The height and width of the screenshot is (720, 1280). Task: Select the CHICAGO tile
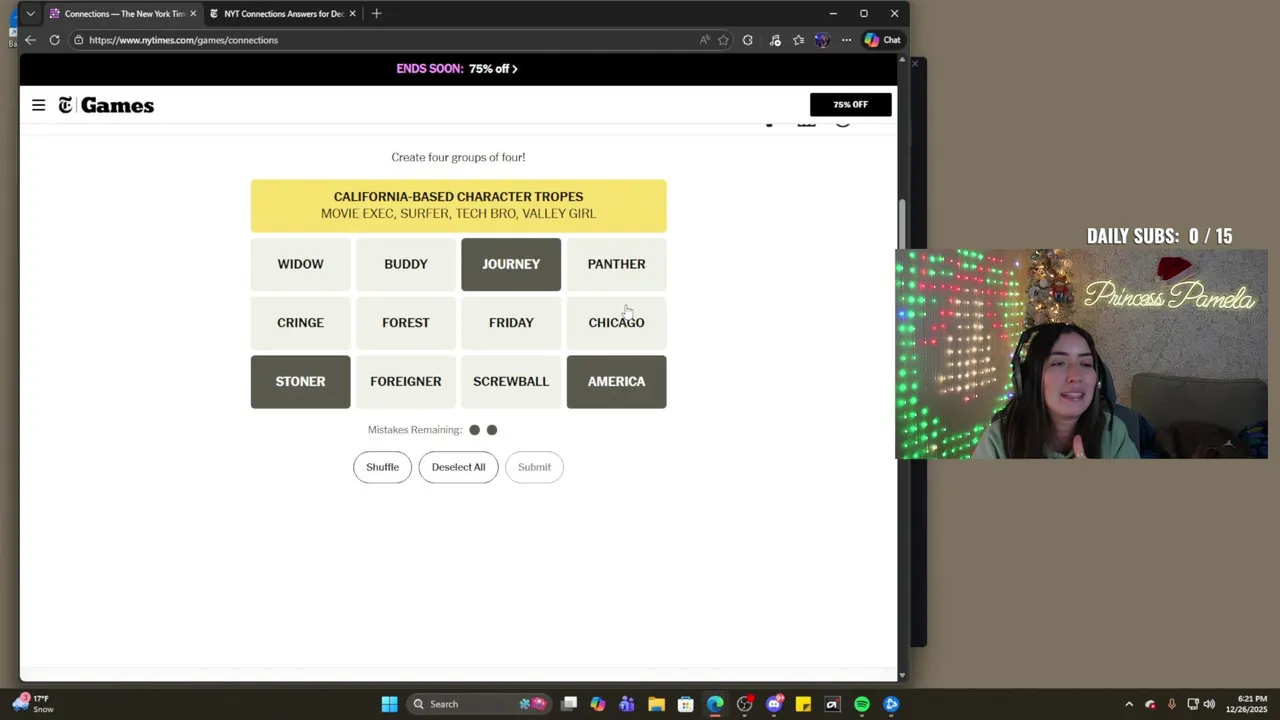coord(616,323)
